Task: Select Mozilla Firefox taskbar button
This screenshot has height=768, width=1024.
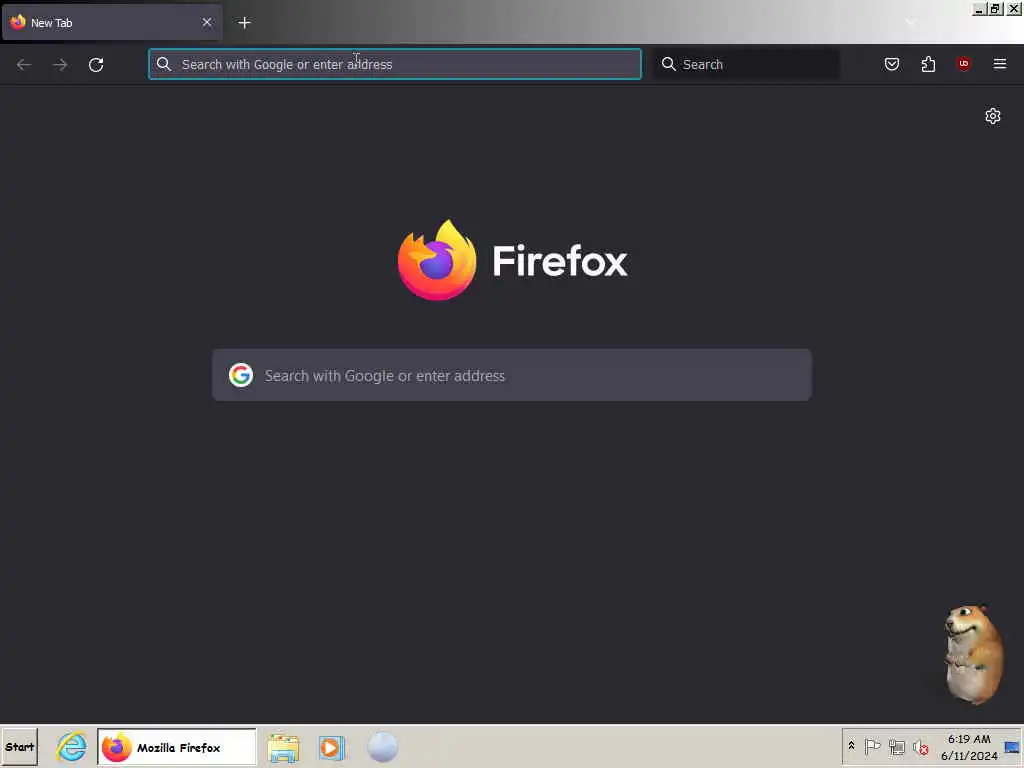Action: 177,747
